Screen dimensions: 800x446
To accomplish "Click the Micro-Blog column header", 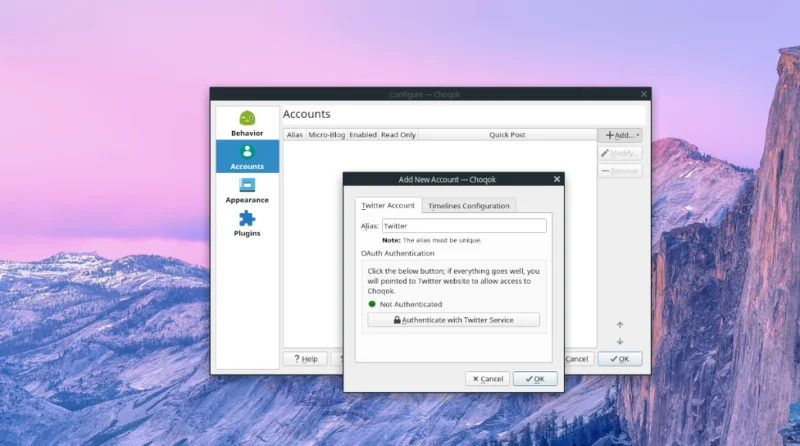I will (x=326, y=135).
